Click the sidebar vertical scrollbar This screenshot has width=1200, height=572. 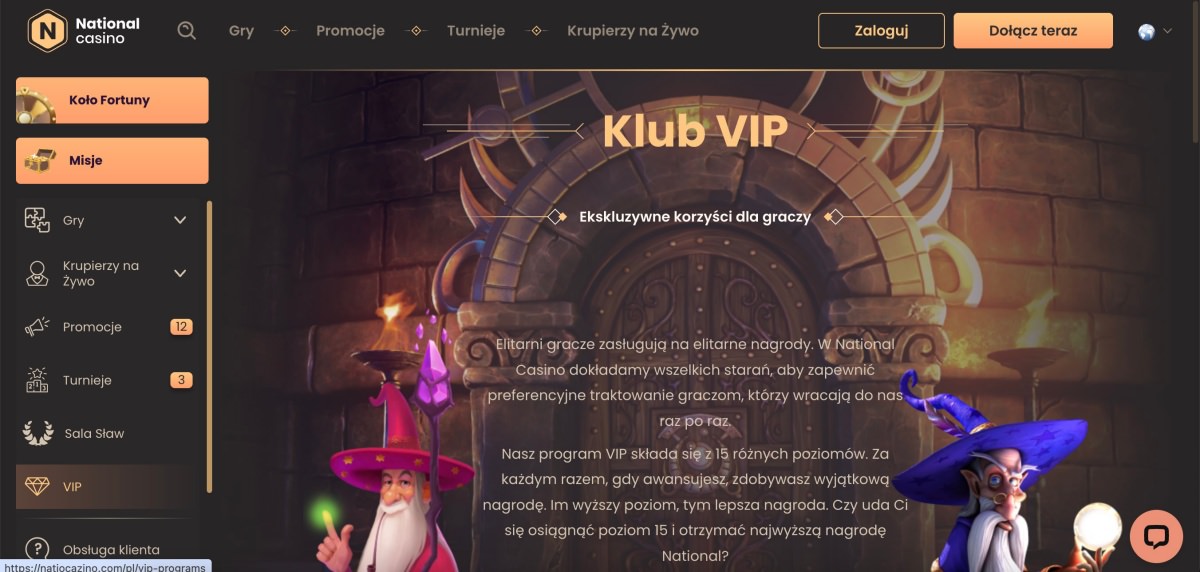point(209,347)
